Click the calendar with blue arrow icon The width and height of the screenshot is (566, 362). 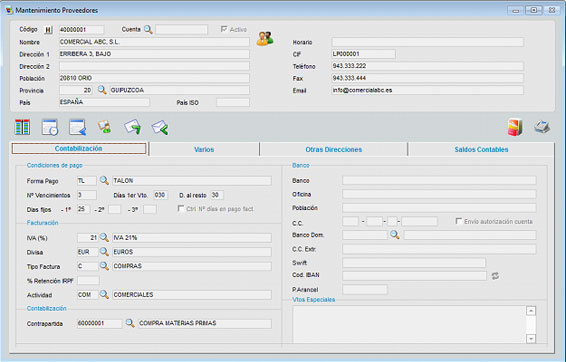pos(78,127)
